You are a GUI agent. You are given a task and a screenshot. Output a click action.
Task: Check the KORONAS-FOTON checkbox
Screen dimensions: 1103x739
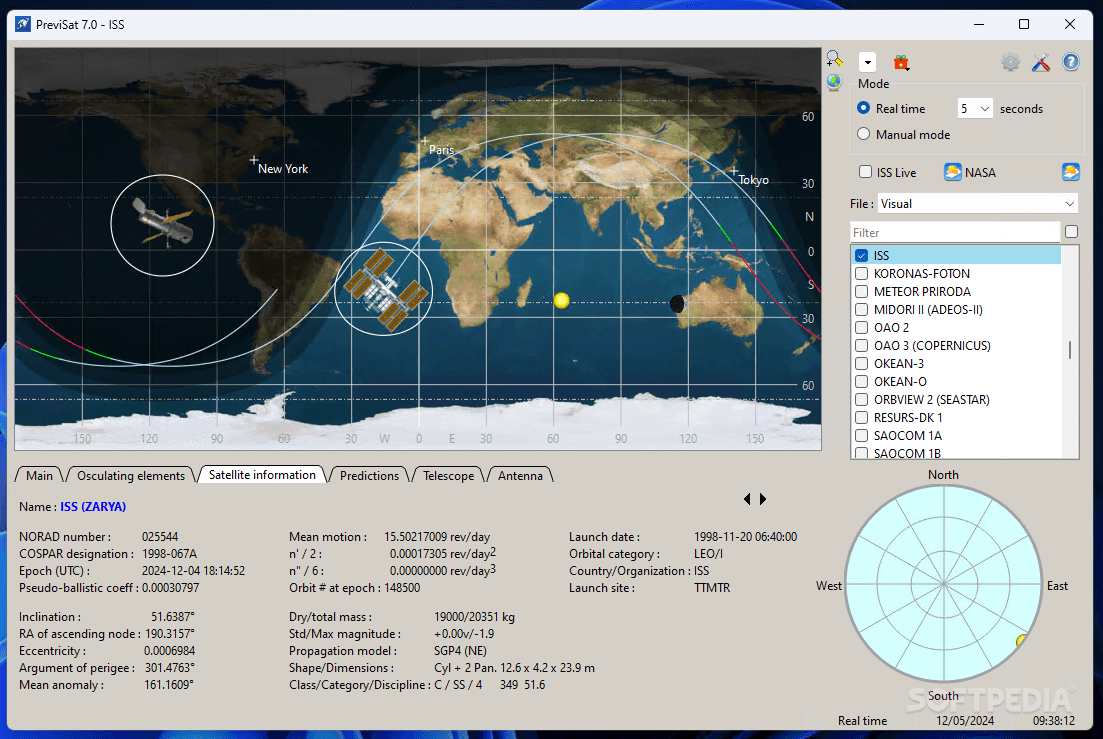[862, 274]
